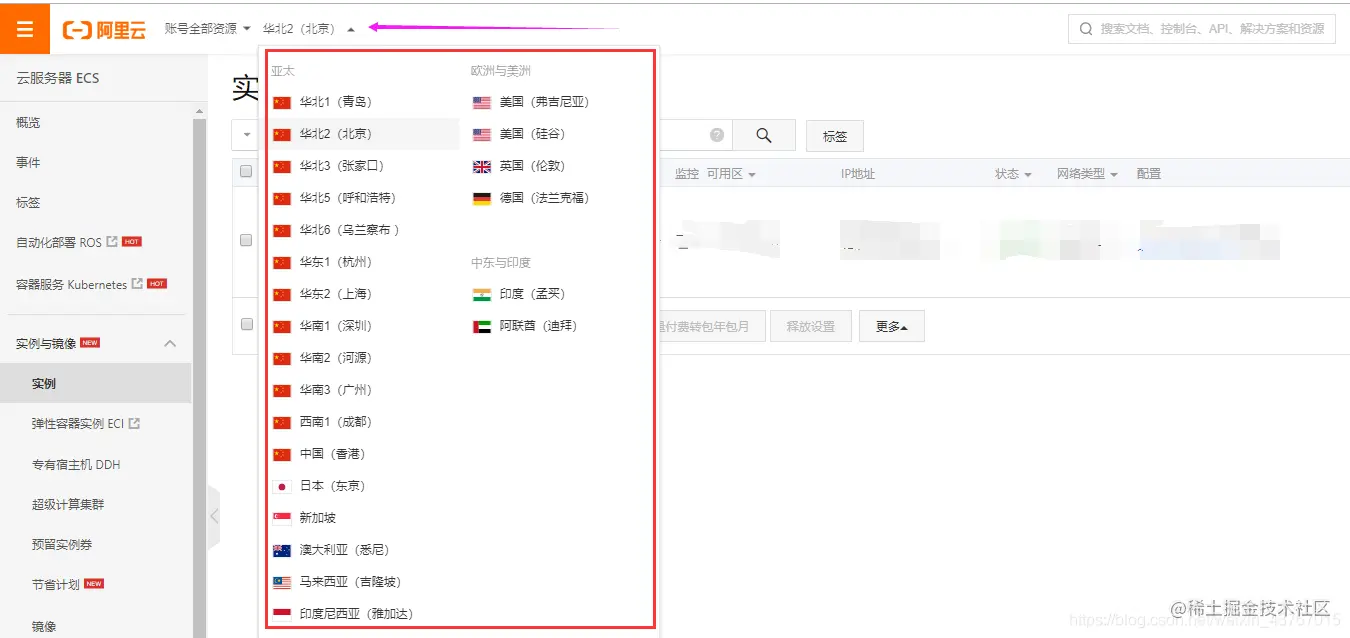Click the US flag beside 硅谷

point(482,134)
